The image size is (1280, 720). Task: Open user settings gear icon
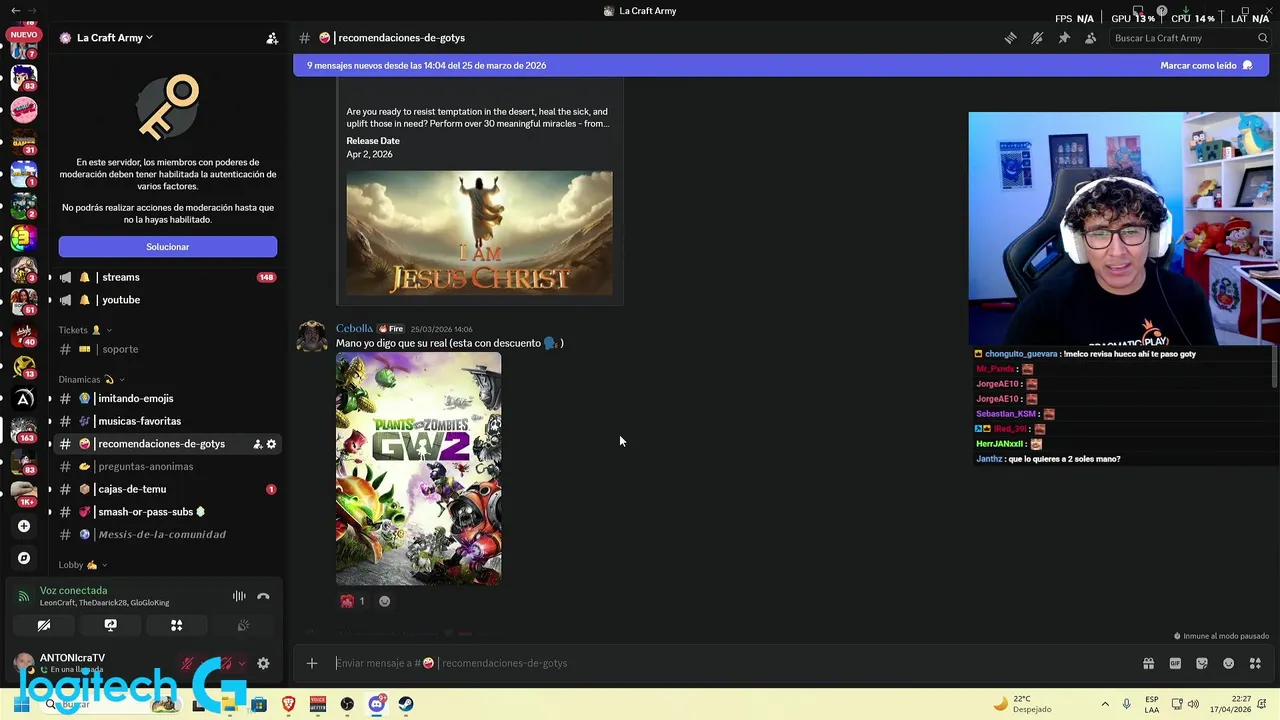[x=263, y=663]
